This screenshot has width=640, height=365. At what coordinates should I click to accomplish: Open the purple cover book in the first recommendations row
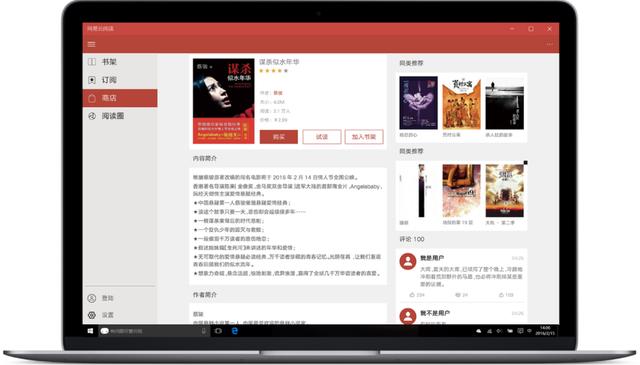tap(418, 103)
